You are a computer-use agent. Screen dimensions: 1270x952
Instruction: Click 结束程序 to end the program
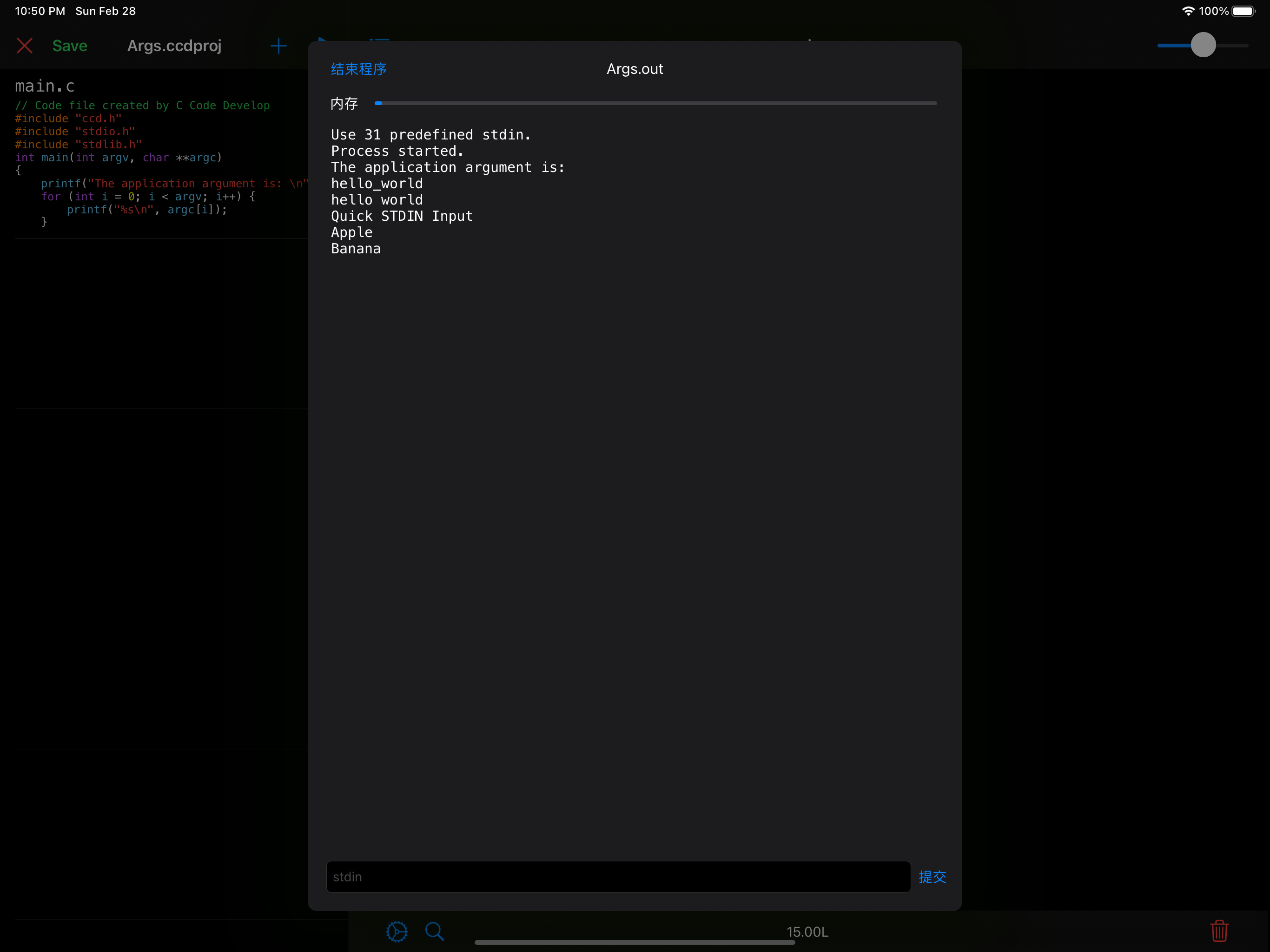click(x=358, y=69)
